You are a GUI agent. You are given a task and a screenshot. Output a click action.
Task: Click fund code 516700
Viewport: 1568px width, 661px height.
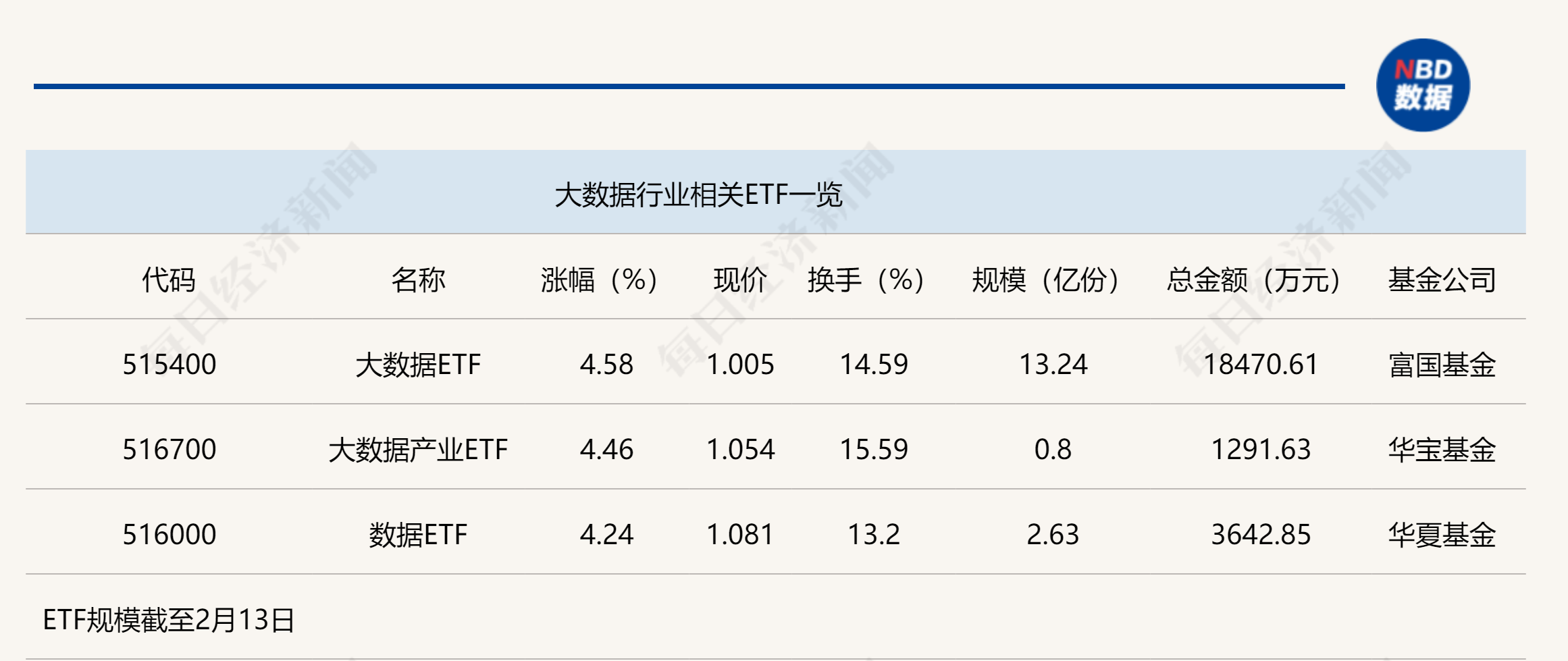coord(169,450)
